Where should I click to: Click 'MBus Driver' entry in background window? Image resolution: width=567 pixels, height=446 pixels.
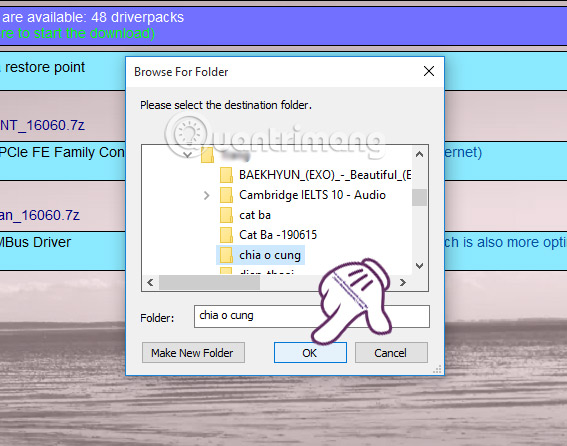pos(35,242)
